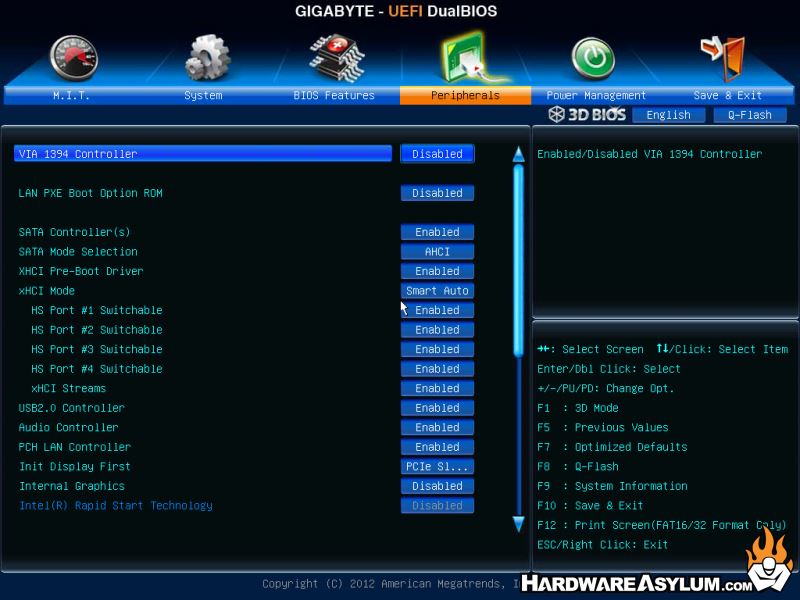Launch the Q-Flash button

[x=749, y=115]
